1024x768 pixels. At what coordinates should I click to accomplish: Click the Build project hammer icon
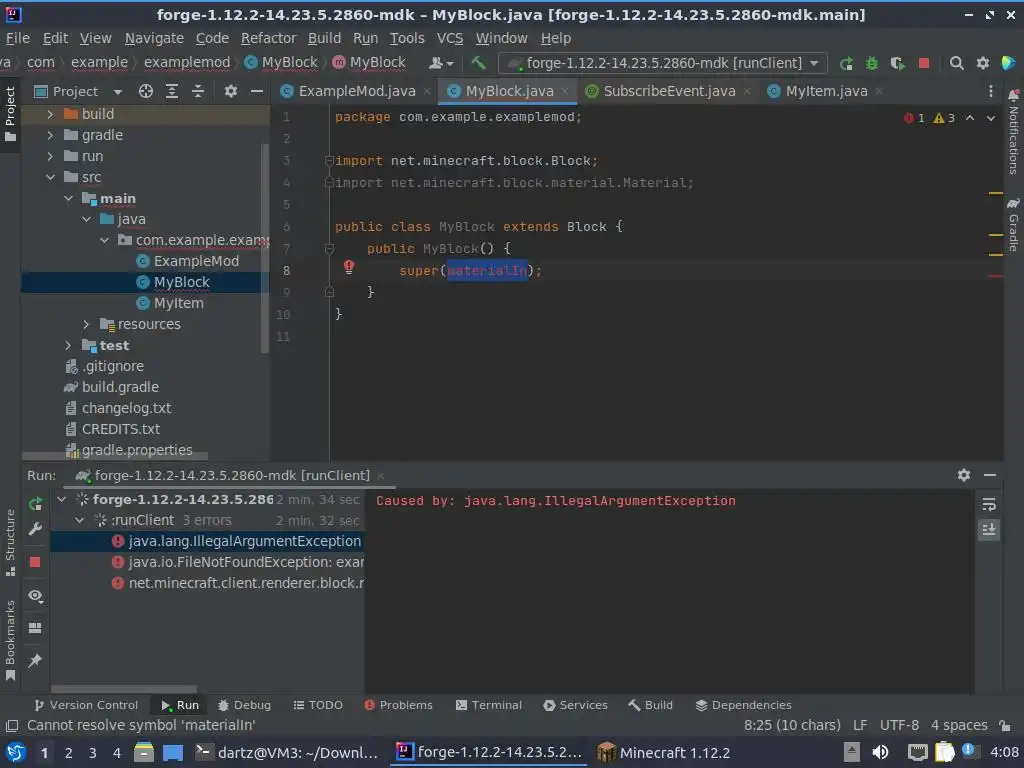(x=478, y=63)
